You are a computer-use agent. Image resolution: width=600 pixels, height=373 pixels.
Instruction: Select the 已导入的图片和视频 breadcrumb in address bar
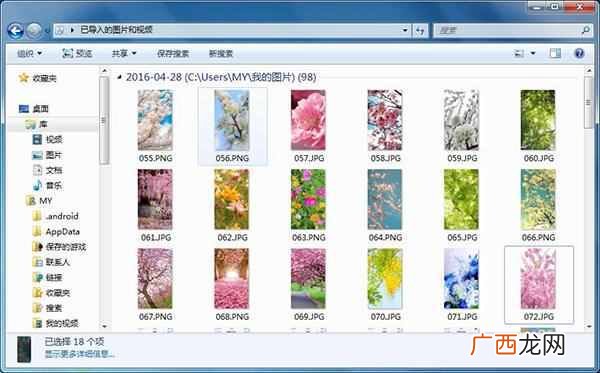[116, 30]
